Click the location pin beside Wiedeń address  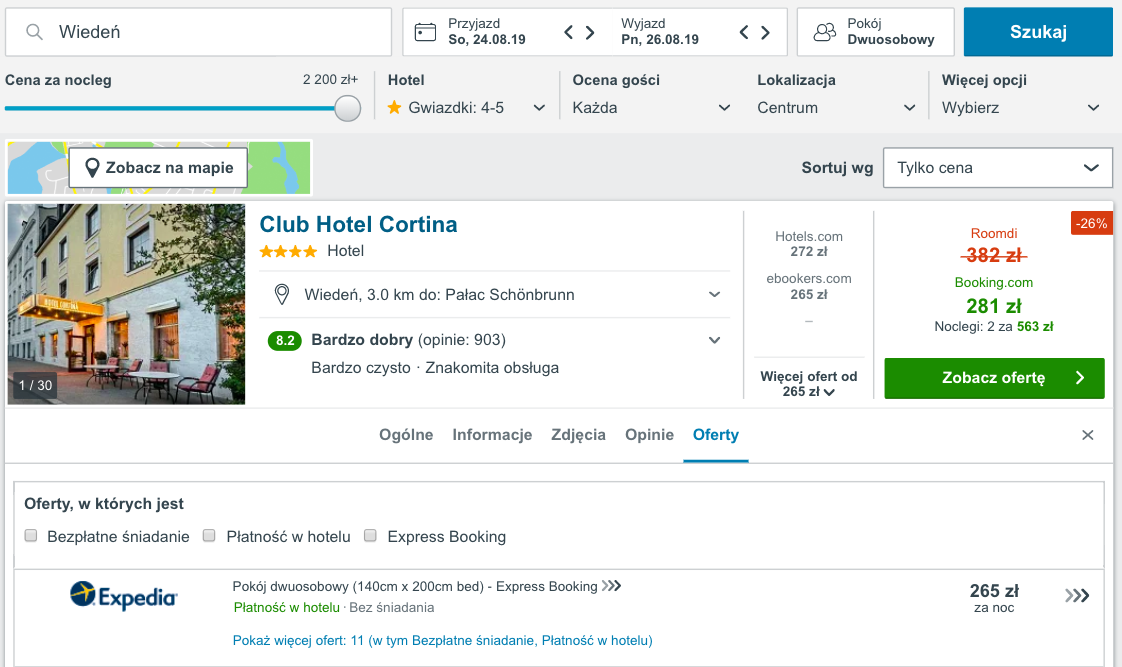pyautogui.click(x=282, y=294)
